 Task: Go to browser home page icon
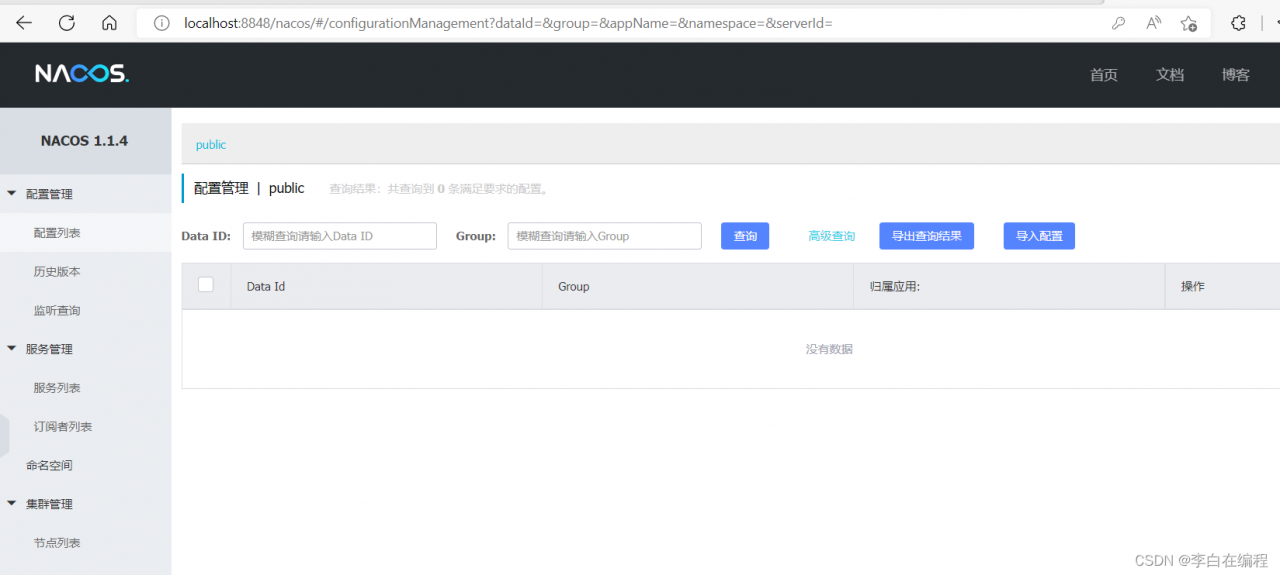(110, 23)
